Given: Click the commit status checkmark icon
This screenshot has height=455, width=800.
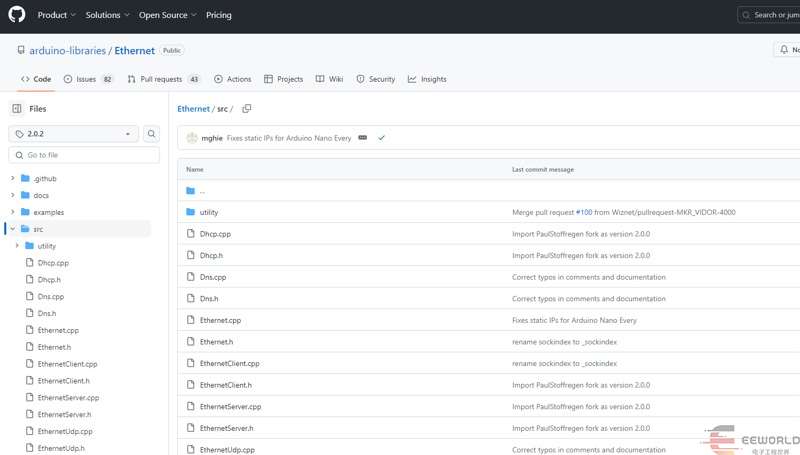Looking at the screenshot, I should pyautogui.click(x=381, y=138).
